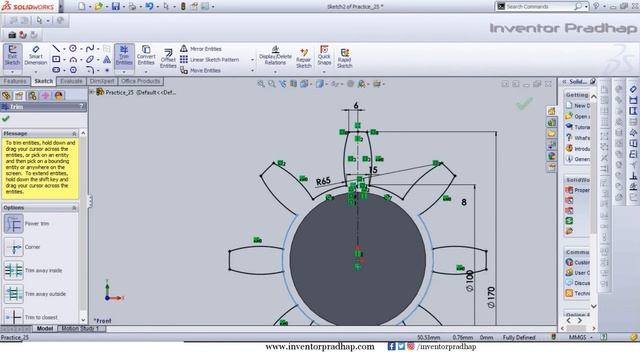Click the Convert Entities tool

coord(146,56)
